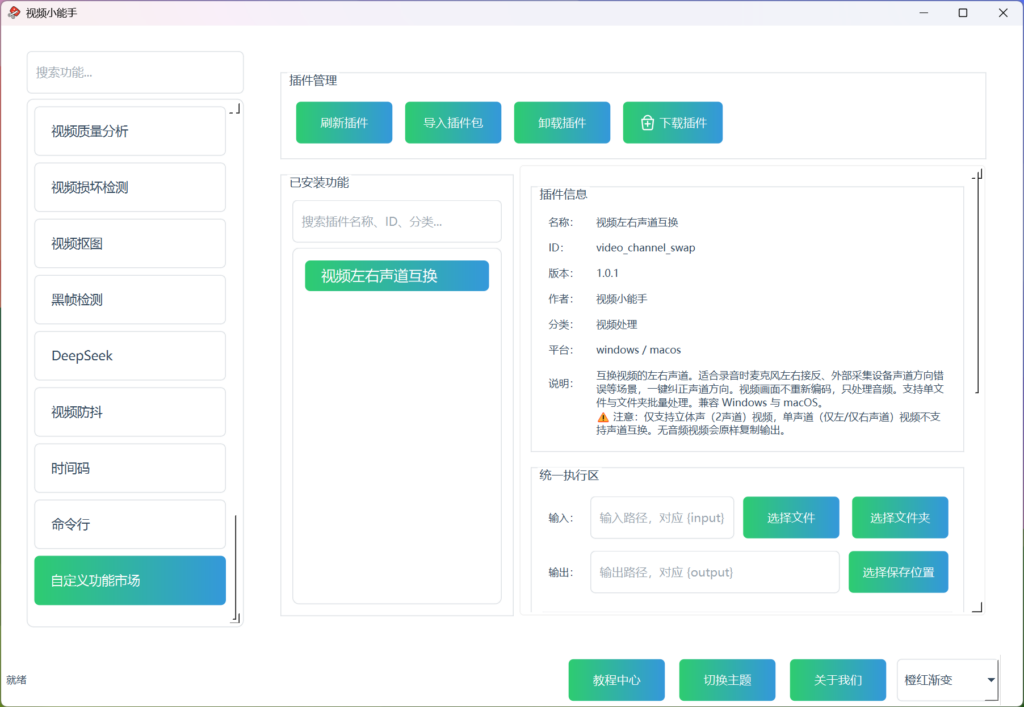Click the download icon on 下载插件
This screenshot has width=1024, height=707.
click(647, 123)
